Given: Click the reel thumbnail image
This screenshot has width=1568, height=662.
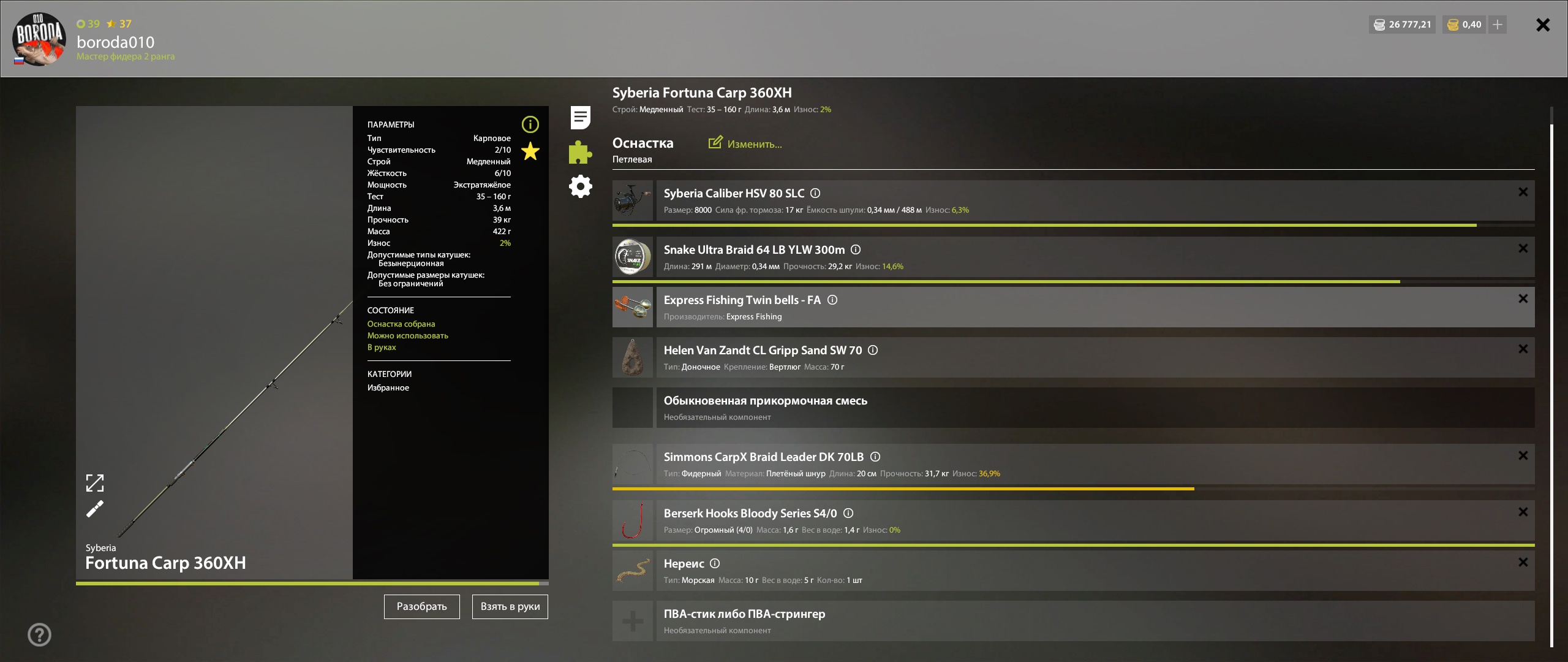Looking at the screenshot, I should pyautogui.click(x=633, y=200).
